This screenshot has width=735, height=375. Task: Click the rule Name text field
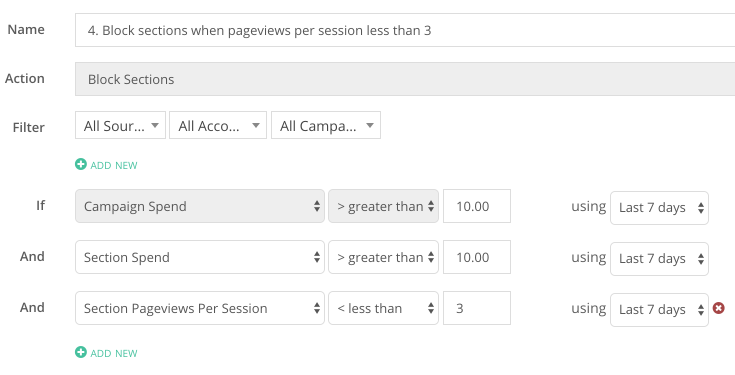point(405,30)
